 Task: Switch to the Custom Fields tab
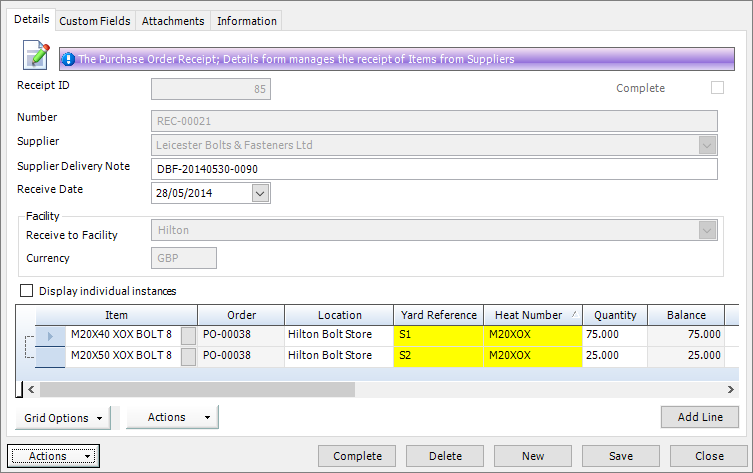pos(96,20)
